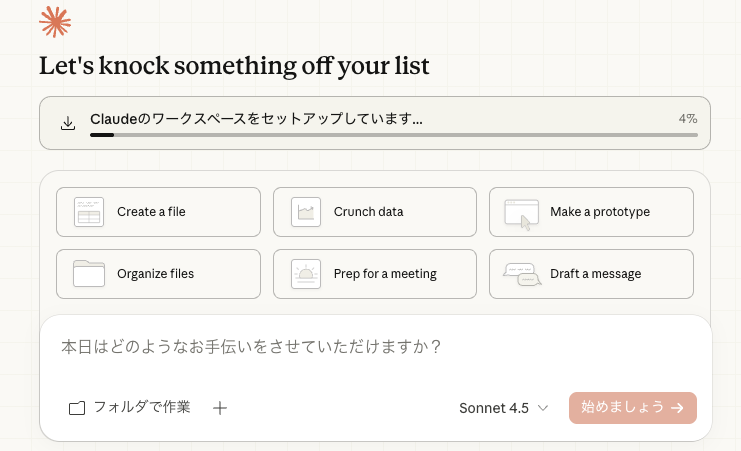741x451 pixels.
Task: Click the download icon in setup banner
Action: pyautogui.click(x=68, y=123)
